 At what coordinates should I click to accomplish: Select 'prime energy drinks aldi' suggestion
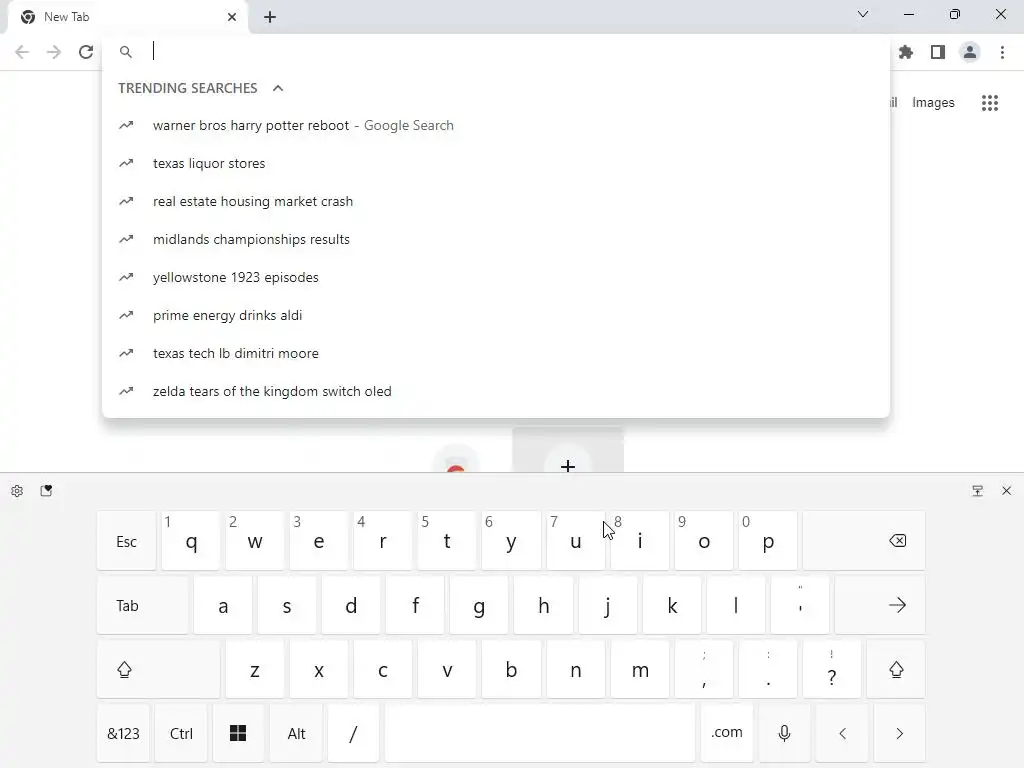[496, 315]
